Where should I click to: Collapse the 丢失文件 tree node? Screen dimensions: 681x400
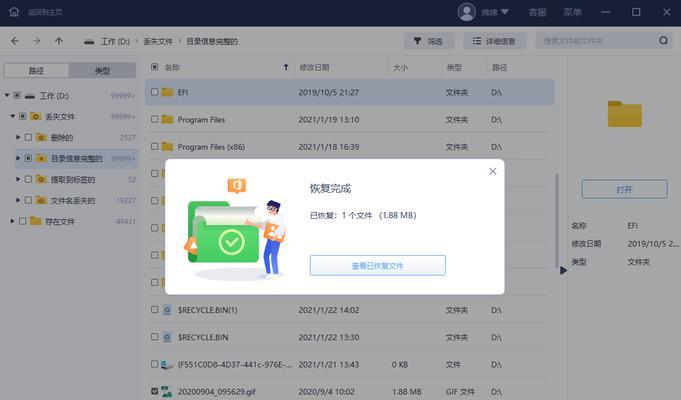coord(13,116)
